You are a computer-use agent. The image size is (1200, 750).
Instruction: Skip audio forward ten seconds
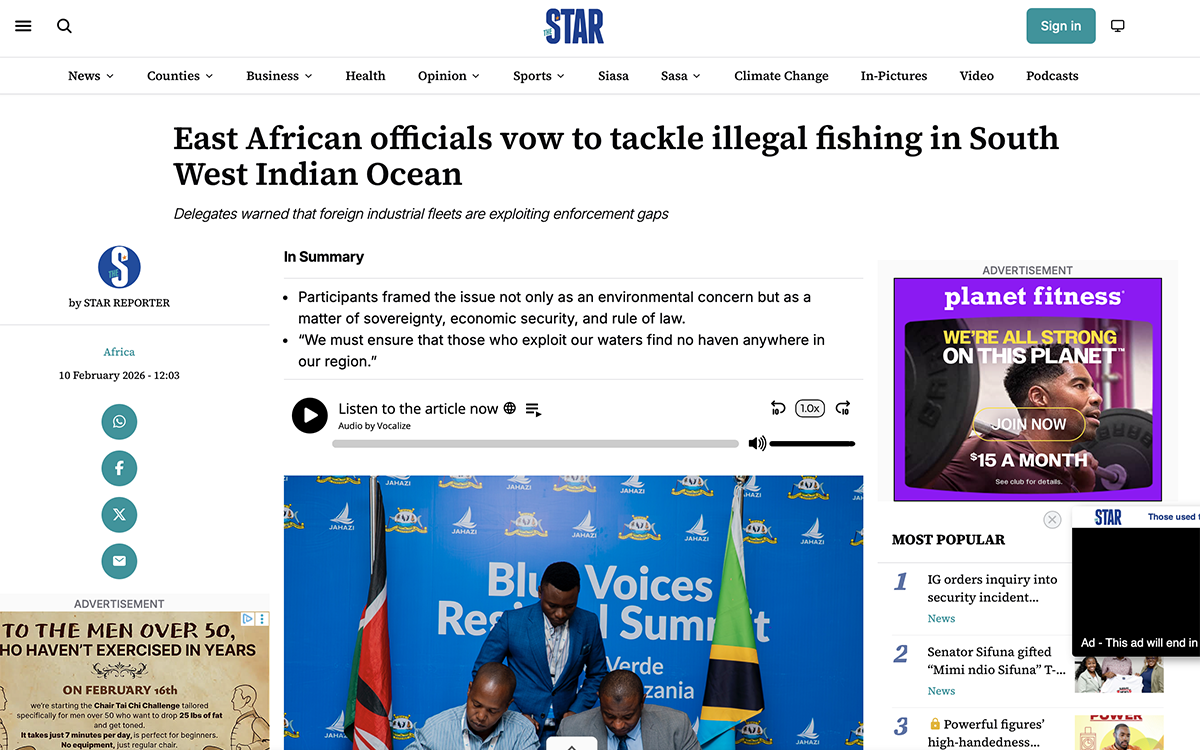point(843,408)
